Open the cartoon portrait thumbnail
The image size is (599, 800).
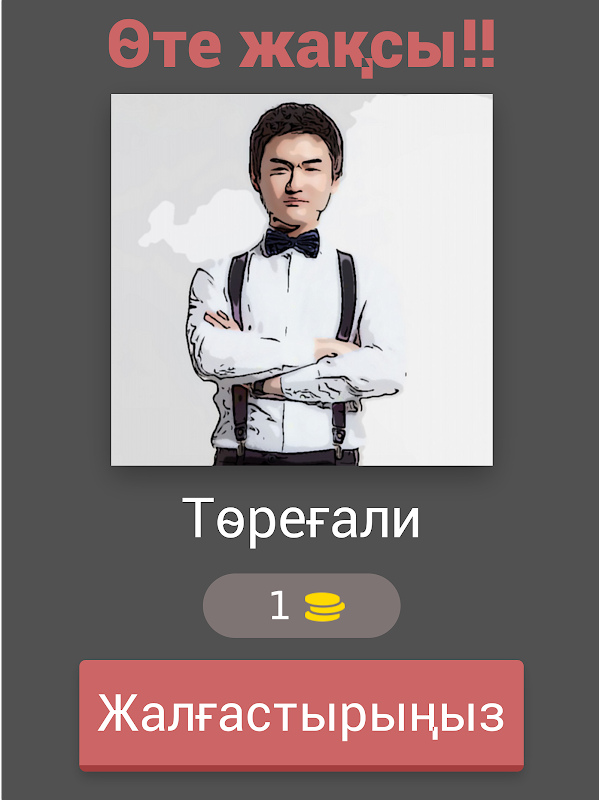point(302,280)
